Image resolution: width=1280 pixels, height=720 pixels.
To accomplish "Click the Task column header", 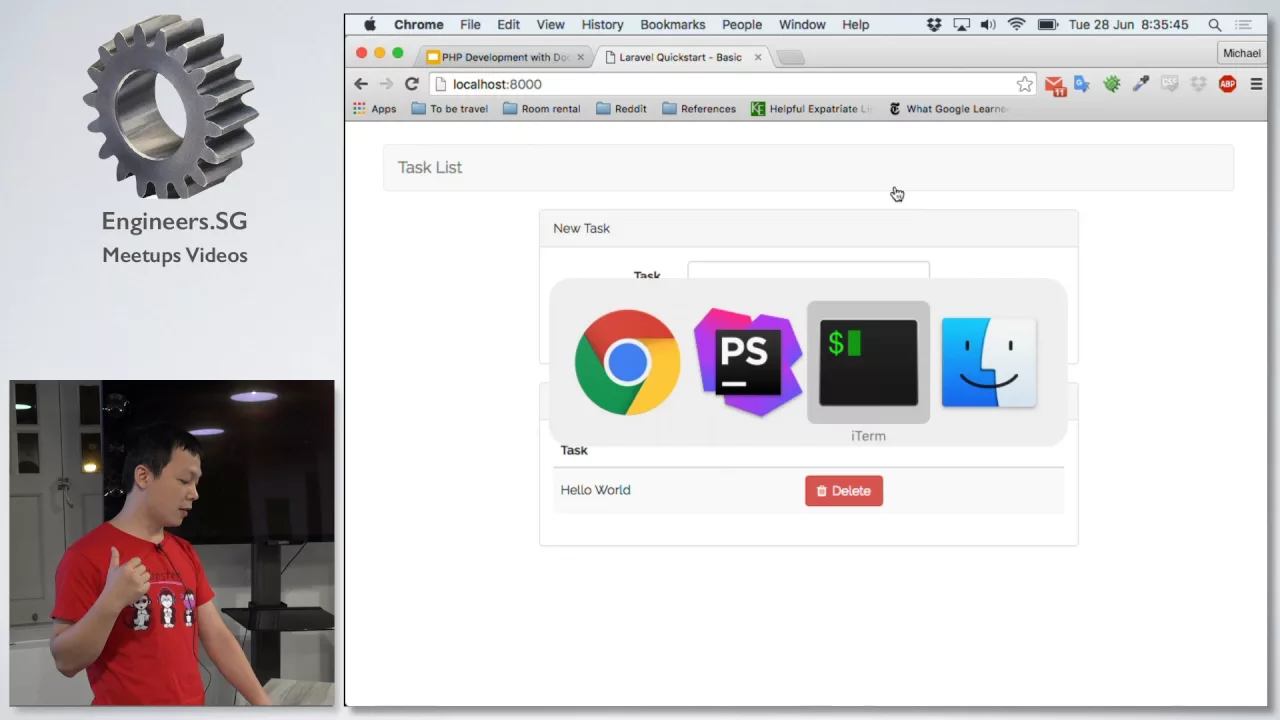I will pyautogui.click(x=574, y=450).
